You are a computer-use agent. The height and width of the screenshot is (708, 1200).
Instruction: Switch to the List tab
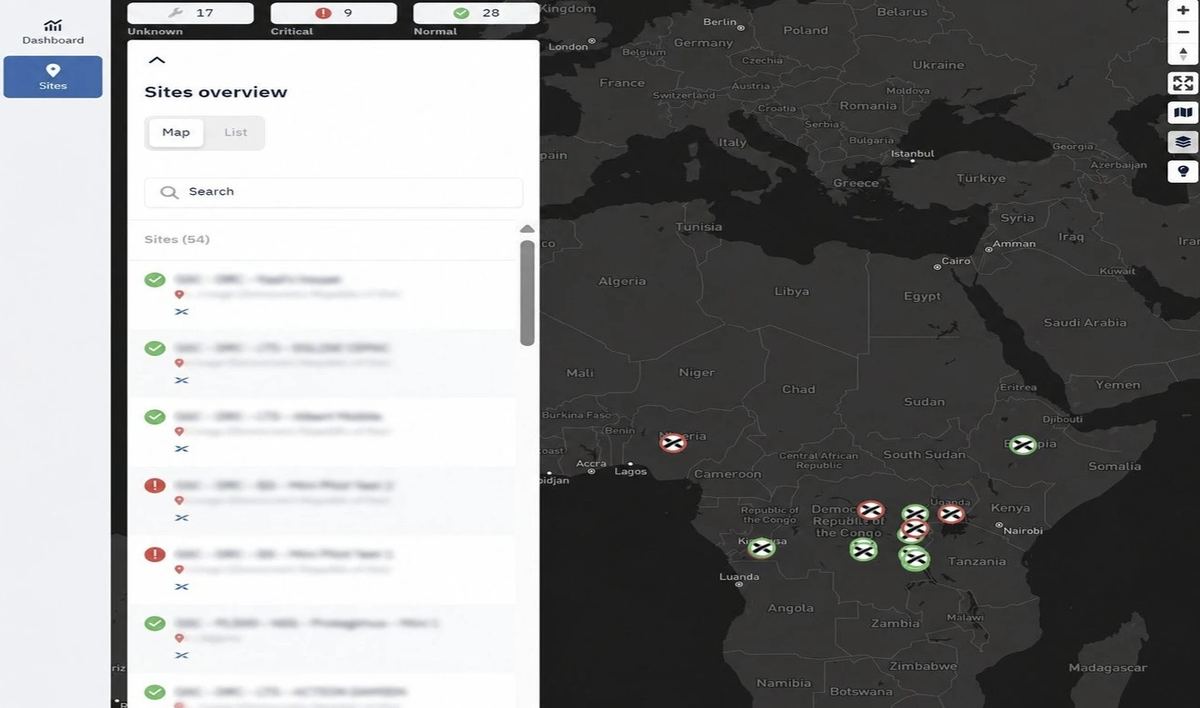[236, 132]
